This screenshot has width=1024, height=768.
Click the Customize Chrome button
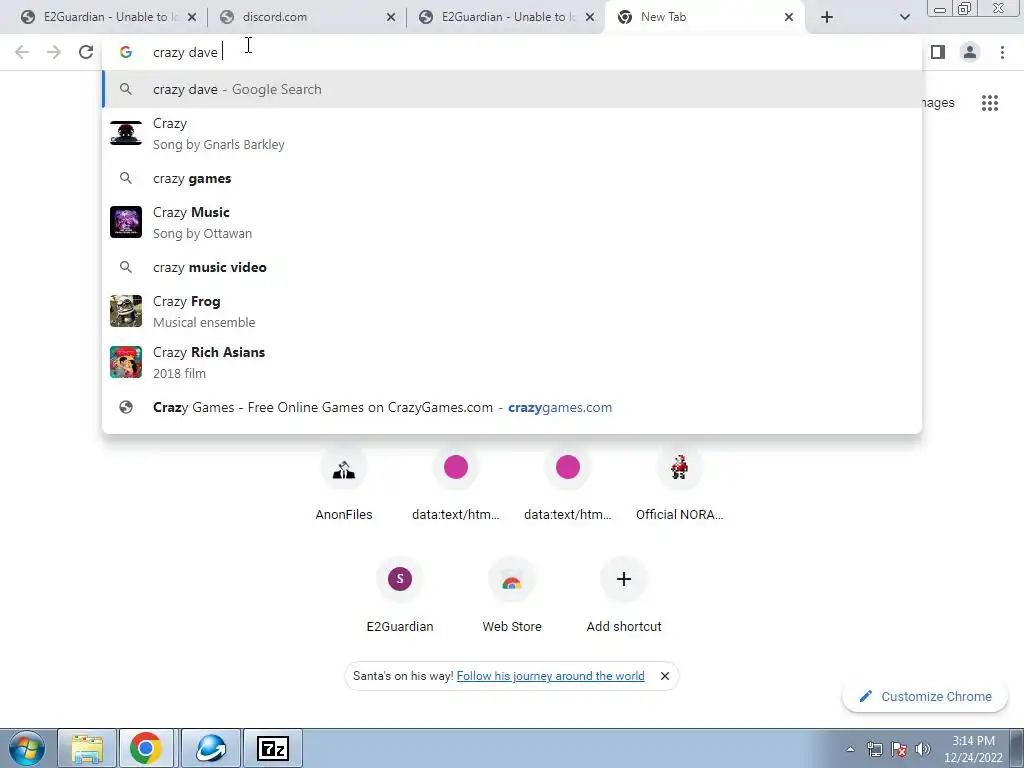(925, 696)
